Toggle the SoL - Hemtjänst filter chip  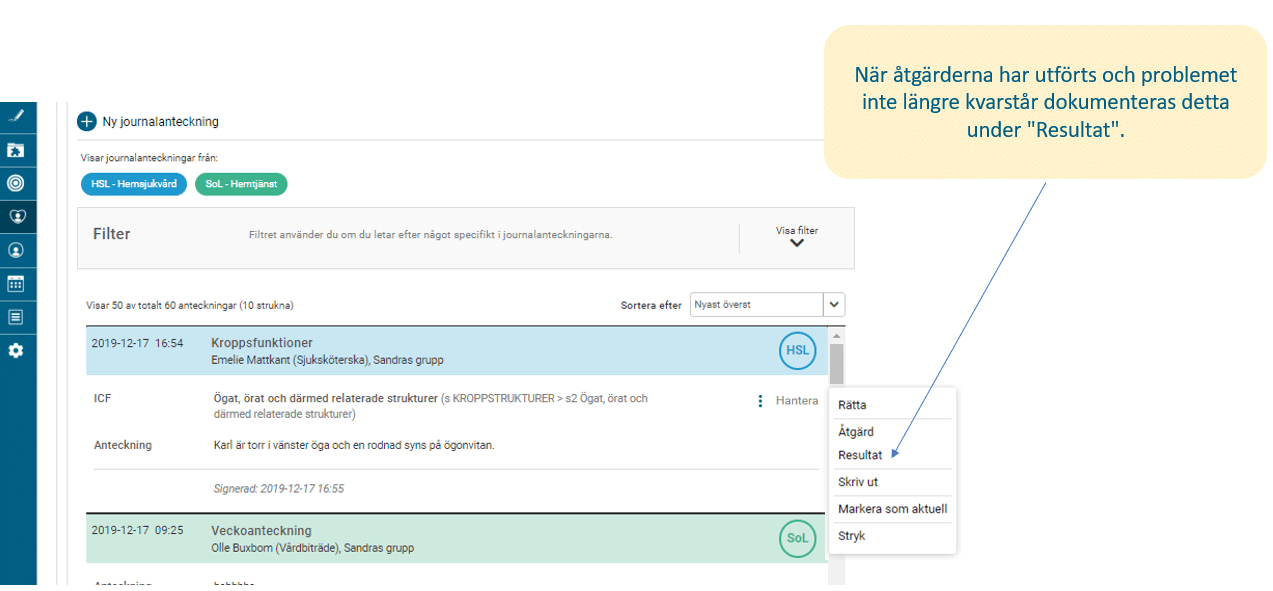[241, 184]
